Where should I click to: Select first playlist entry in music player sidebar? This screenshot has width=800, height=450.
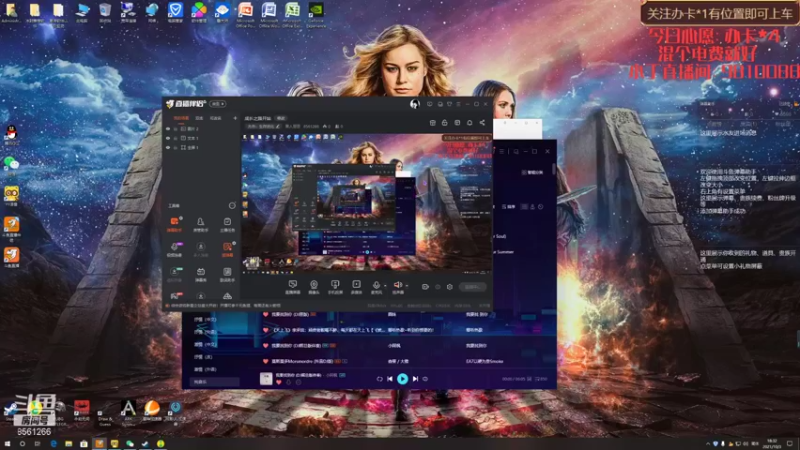pyautogui.click(x=206, y=319)
